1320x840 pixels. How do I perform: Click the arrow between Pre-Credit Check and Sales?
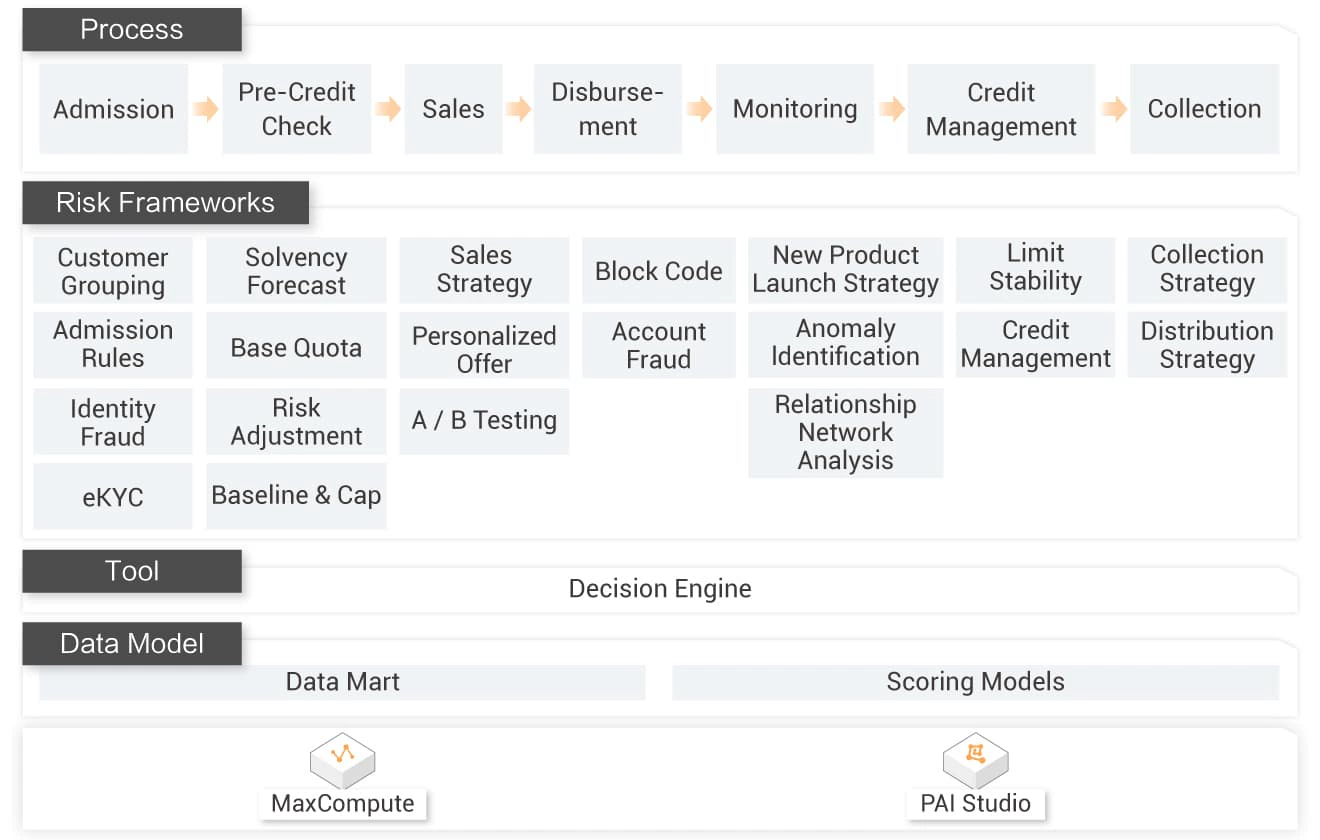pos(388,109)
